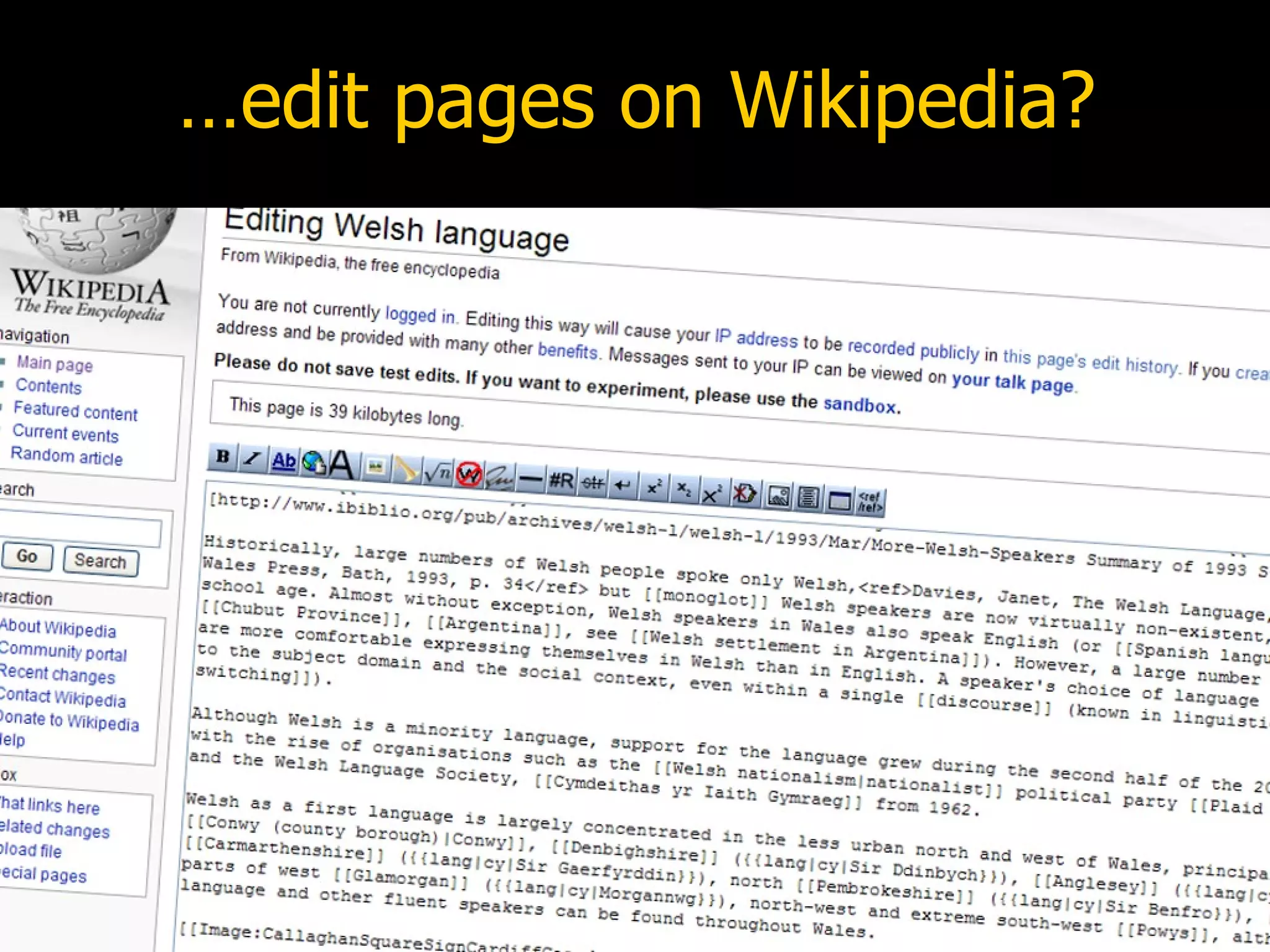Viewport: 1270px width, 952px height.
Task: Insert line break with return-arrow icon
Action: pos(623,485)
